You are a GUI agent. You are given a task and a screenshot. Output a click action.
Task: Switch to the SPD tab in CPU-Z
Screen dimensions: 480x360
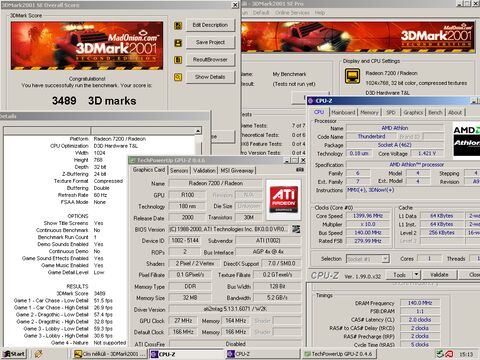coord(391,113)
